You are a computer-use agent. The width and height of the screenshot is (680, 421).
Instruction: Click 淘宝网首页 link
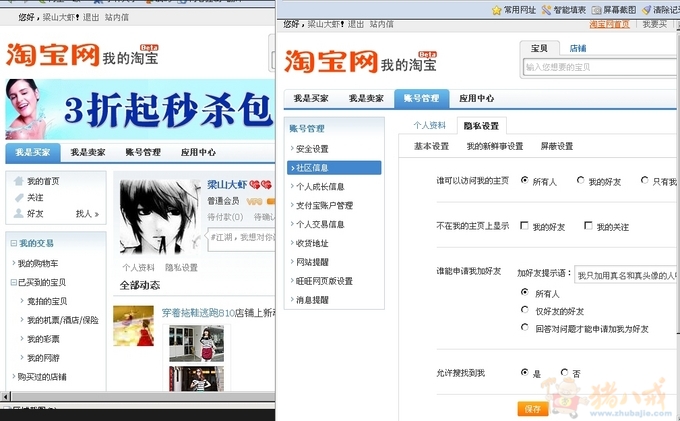click(x=609, y=24)
